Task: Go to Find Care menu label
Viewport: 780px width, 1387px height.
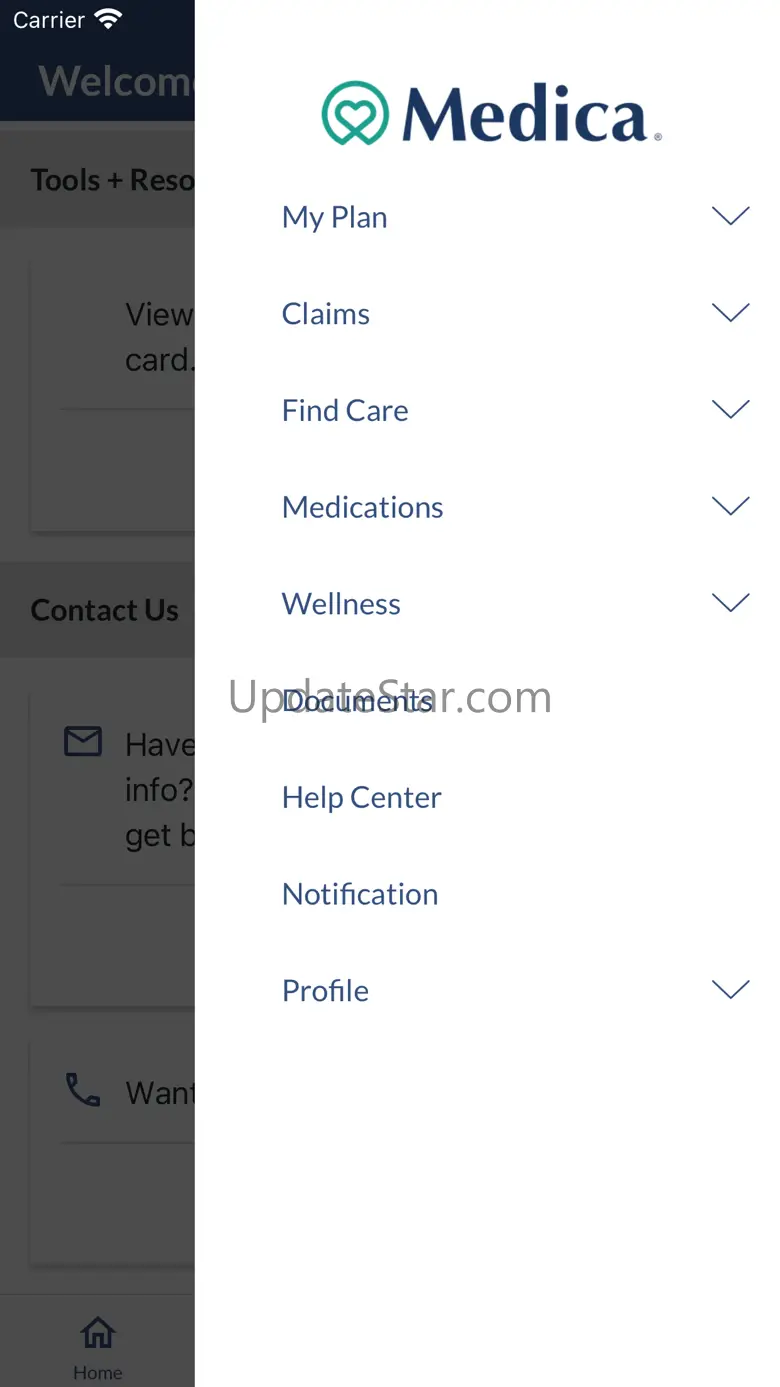Action: [x=345, y=410]
